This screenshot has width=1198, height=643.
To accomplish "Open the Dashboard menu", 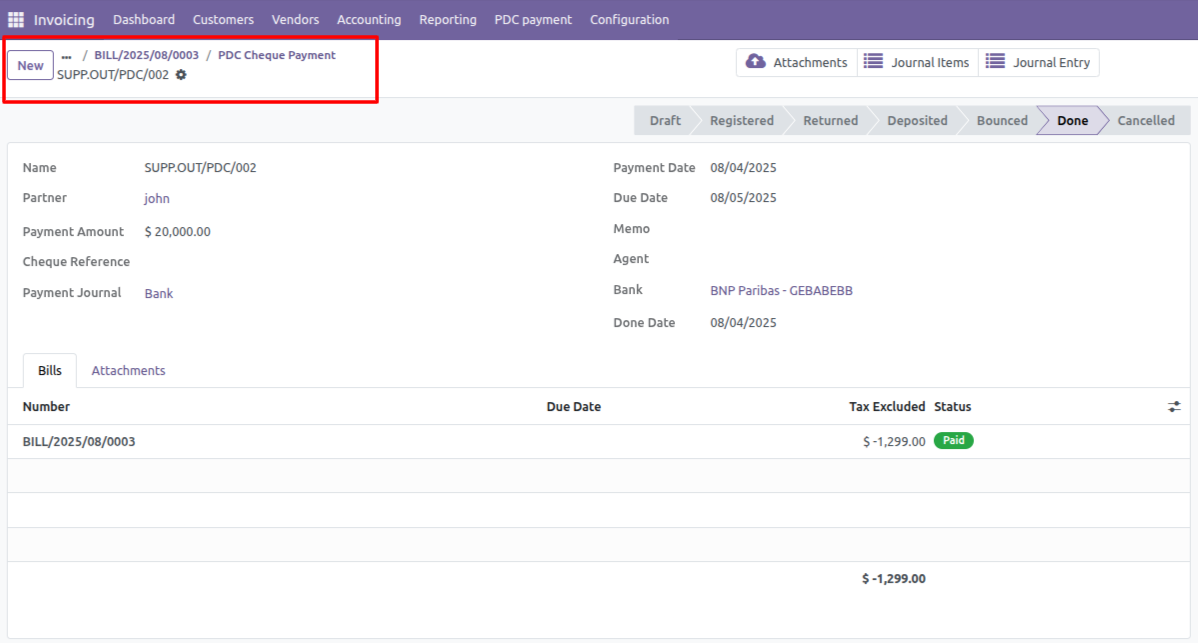I will 144,20.
